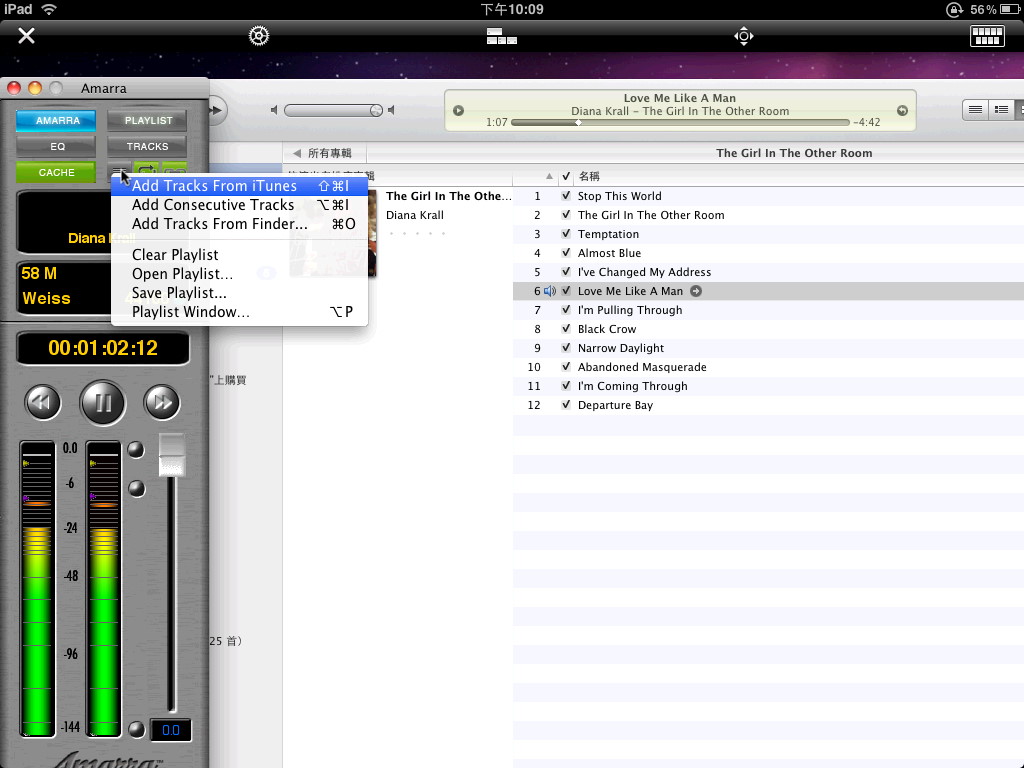Open Amarra playlist menu icon beside CACHE
This screenshot has height=768, width=1024.
(x=120, y=170)
